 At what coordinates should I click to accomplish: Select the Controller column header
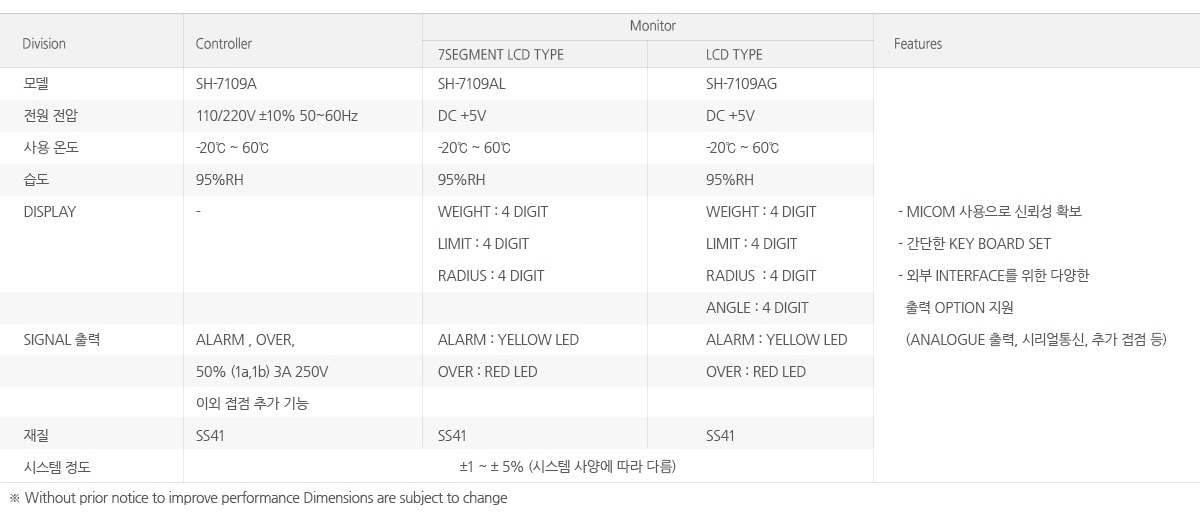coord(224,44)
